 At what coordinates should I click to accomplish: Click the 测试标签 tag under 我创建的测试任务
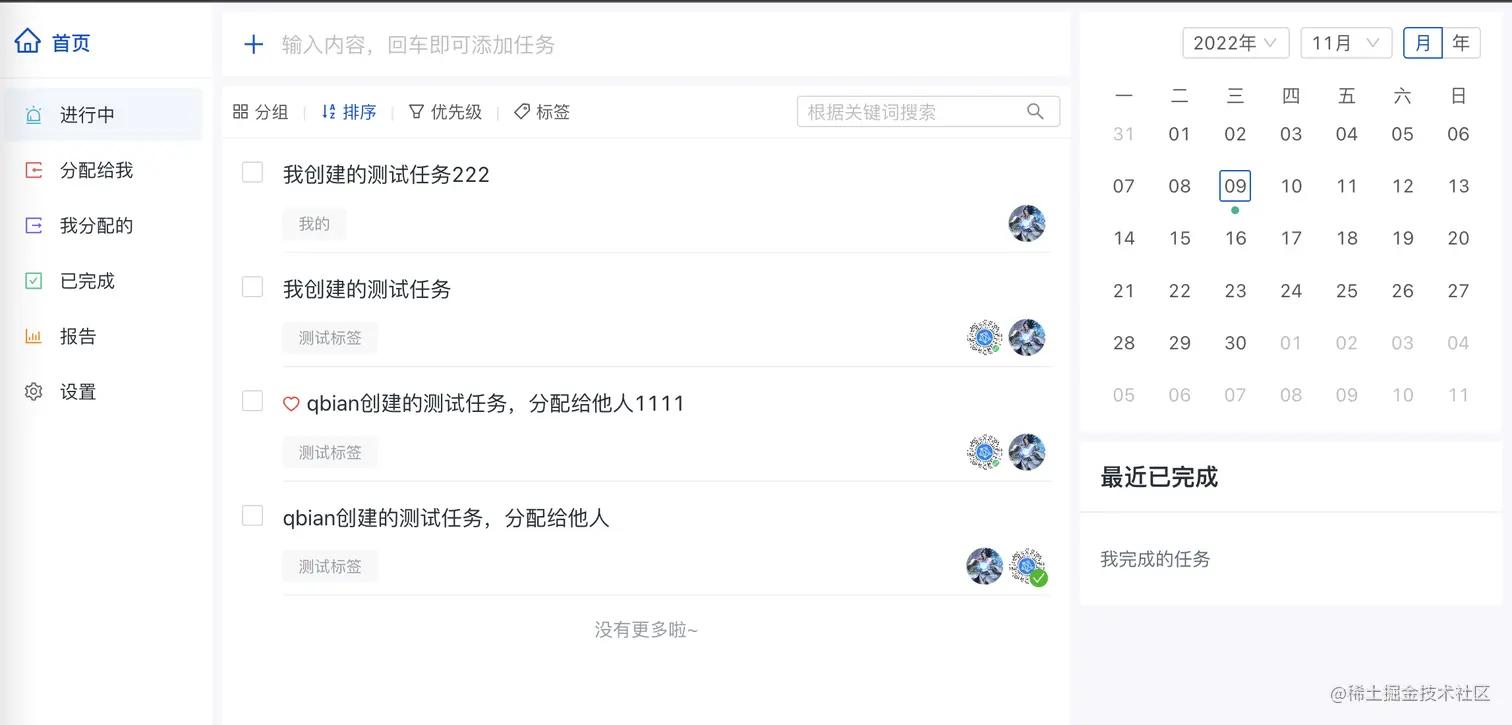[x=330, y=338]
